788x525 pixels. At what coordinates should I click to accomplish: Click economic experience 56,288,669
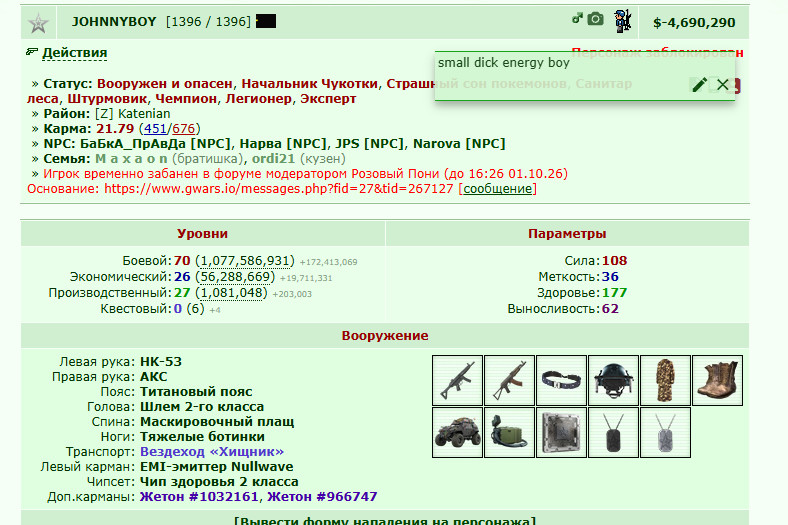(236, 277)
